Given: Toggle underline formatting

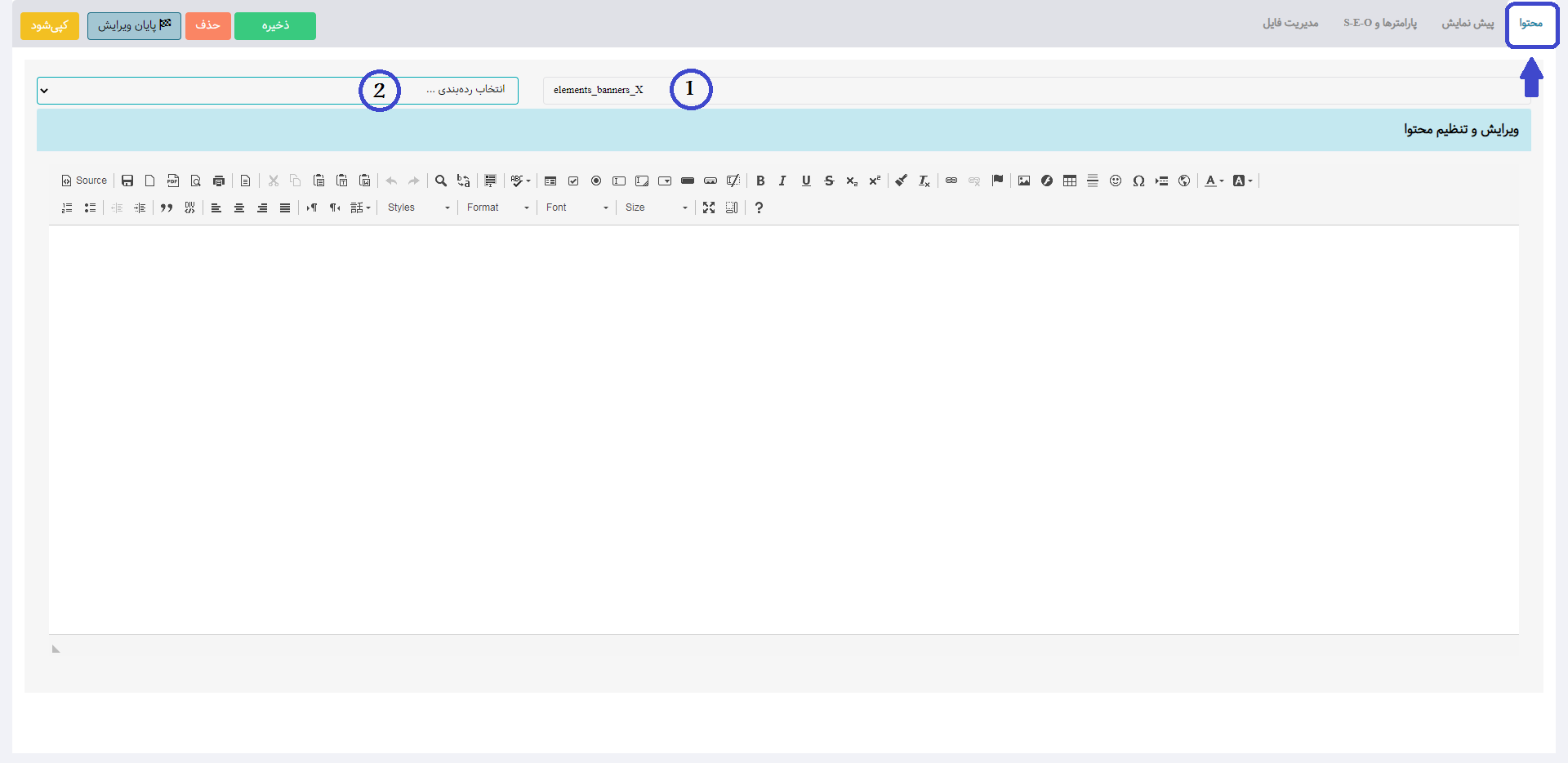Looking at the screenshot, I should [806, 181].
